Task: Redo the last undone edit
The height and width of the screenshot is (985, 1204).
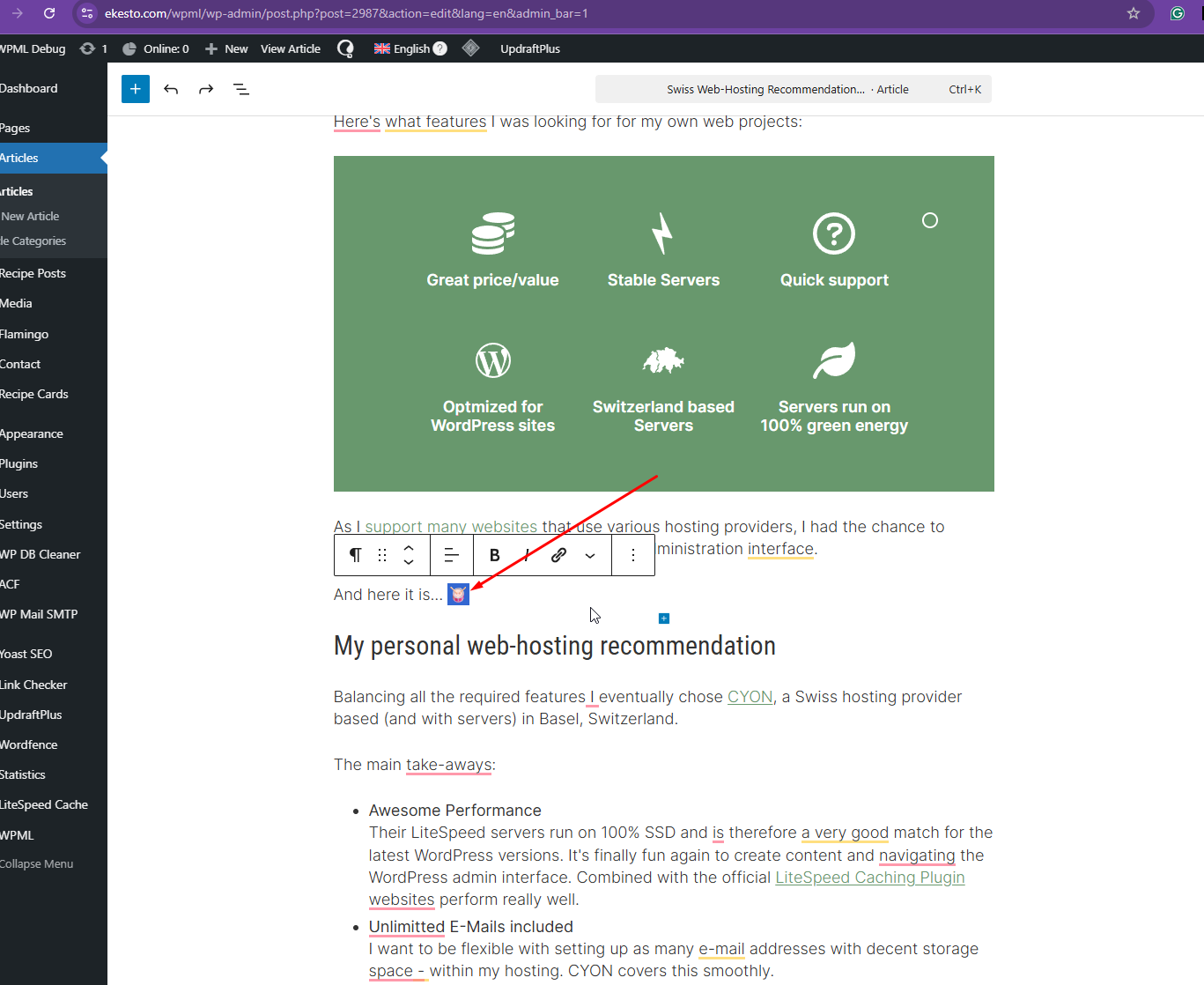Action: 206,89
